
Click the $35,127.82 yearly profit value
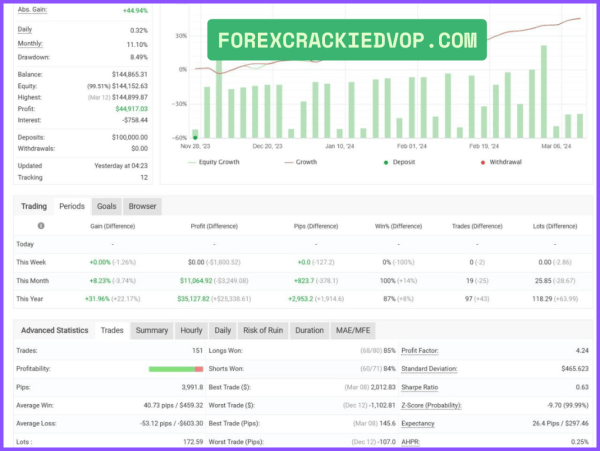pos(193,299)
